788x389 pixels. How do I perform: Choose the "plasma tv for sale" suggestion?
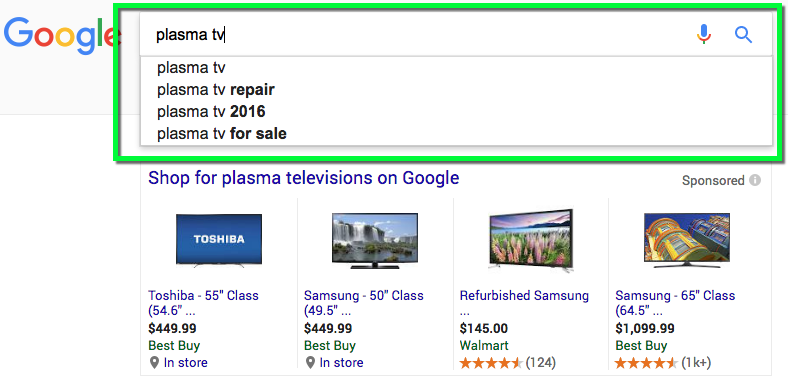tap(456, 134)
